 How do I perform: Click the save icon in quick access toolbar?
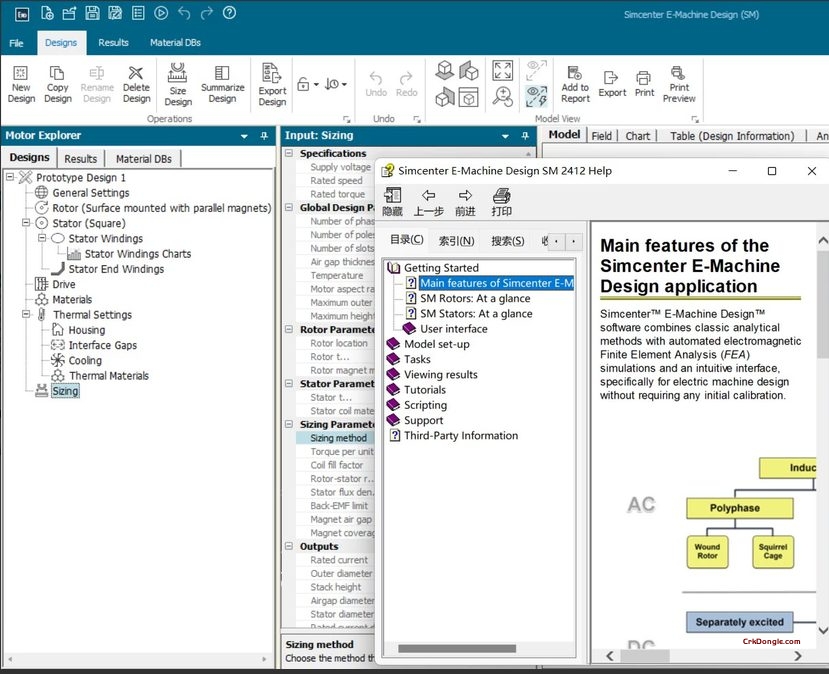point(92,13)
